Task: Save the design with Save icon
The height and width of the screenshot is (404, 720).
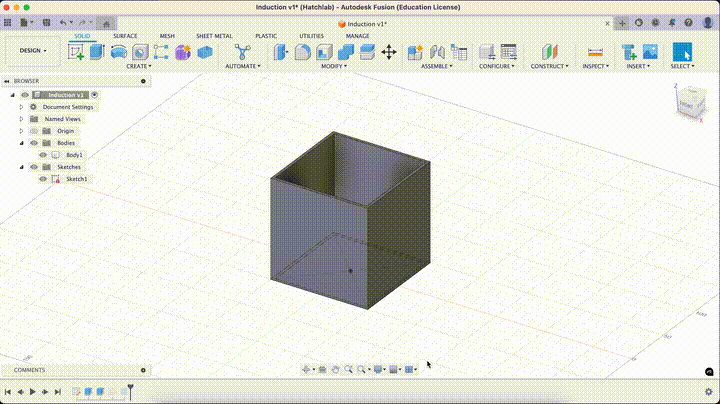Action: [x=46, y=22]
